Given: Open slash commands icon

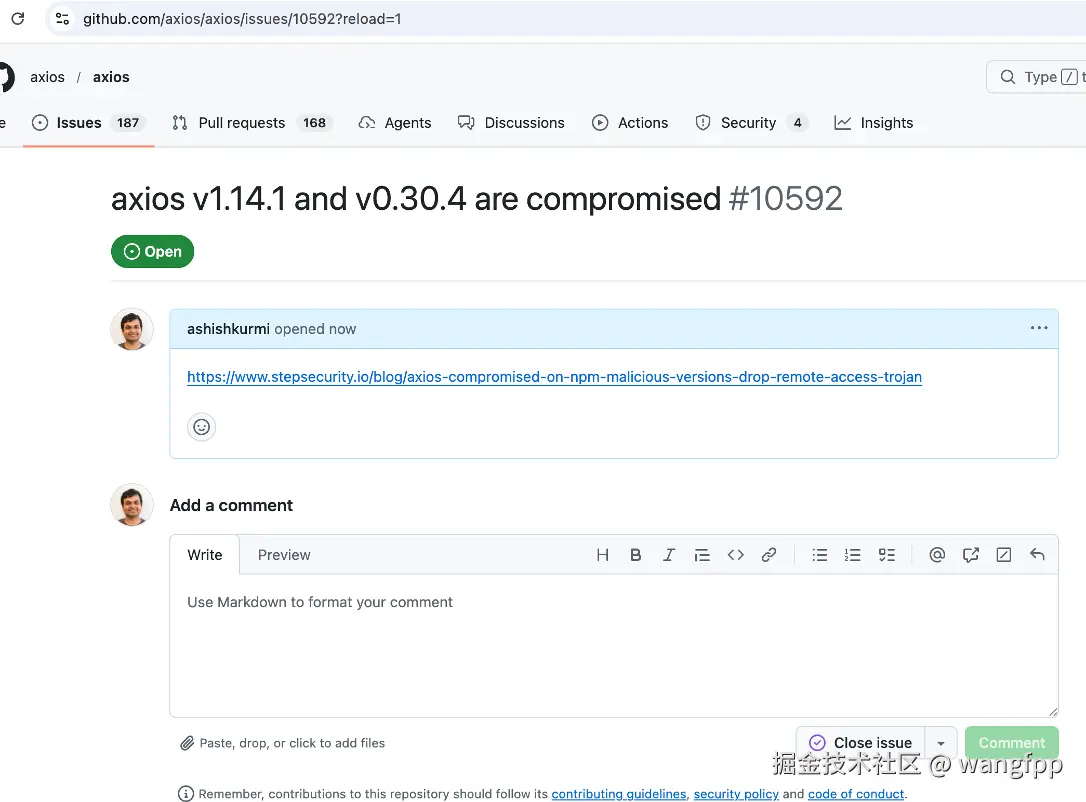Looking at the screenshot, I should pyautogui.click(x=1004, y=555).
